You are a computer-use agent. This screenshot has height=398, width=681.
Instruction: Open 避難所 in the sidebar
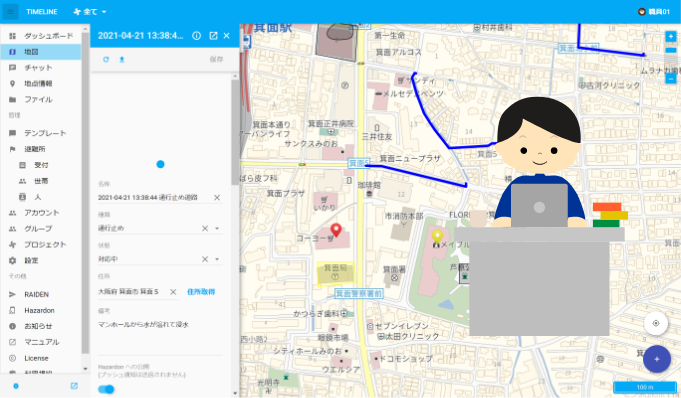tap(40, 149)
